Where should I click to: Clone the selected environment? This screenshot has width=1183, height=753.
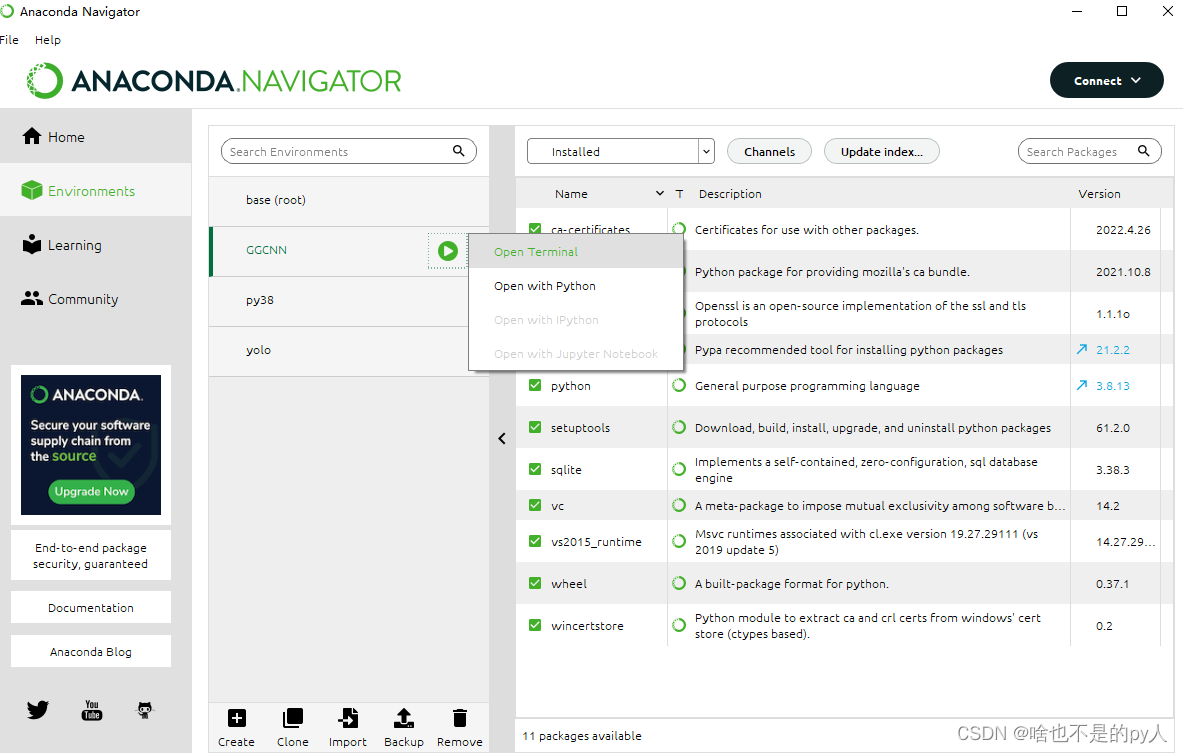click(293, 727)
